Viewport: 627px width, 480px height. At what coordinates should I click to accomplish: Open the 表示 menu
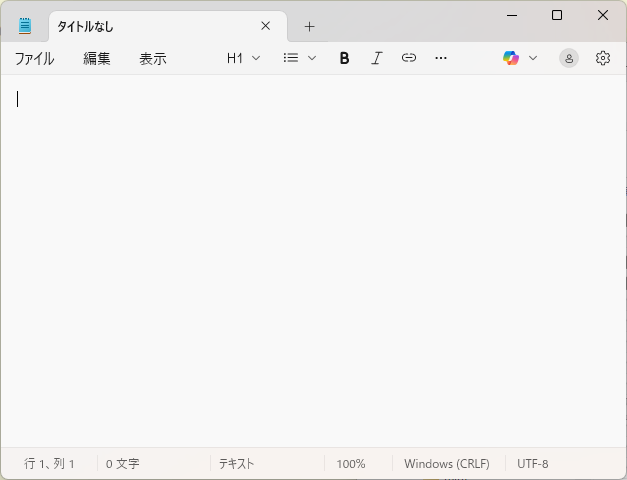pyautogui.click(x=153, y=58)
